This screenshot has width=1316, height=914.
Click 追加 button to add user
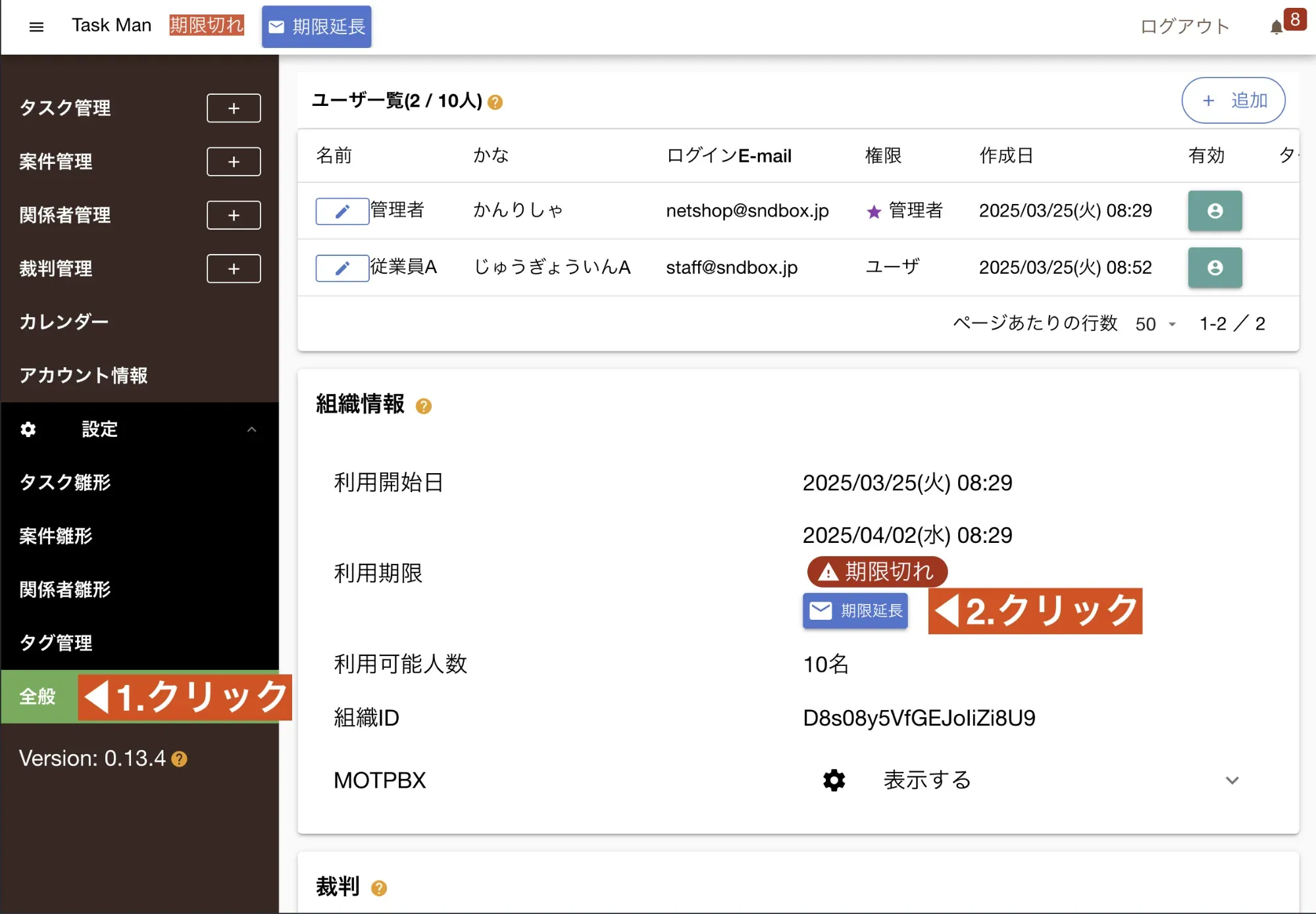click(x=1233, y=101)
